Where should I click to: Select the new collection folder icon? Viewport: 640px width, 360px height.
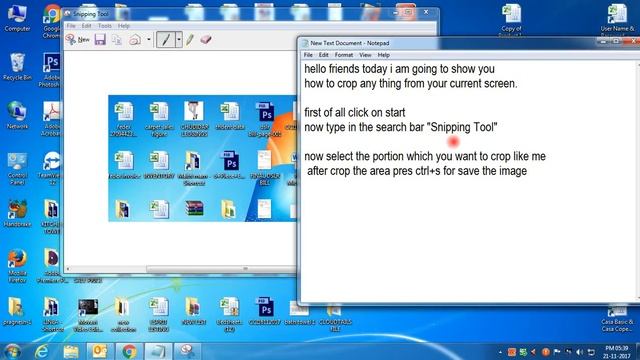(123, 315)
